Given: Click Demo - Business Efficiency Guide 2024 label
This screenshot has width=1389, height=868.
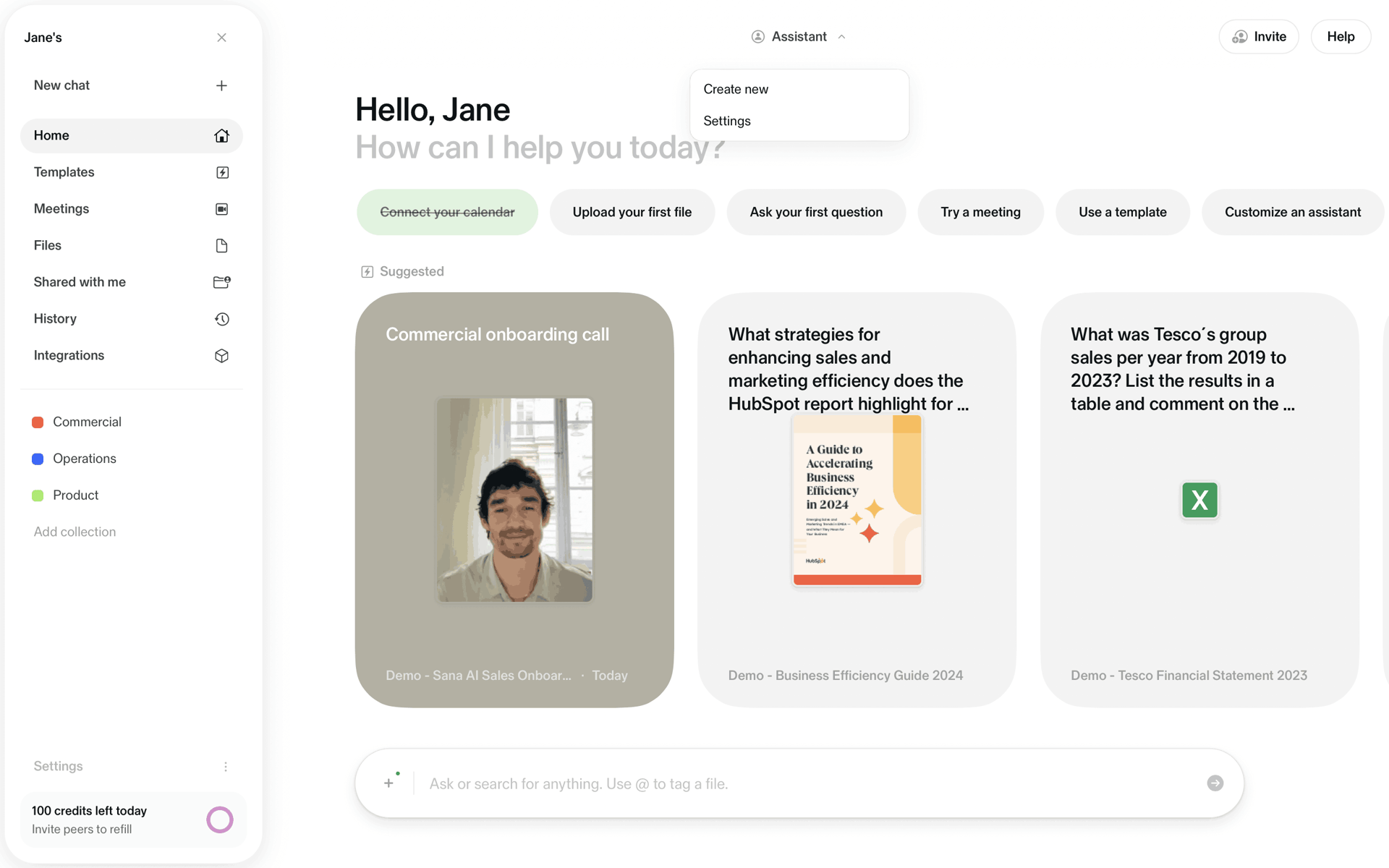Looking at the screenshot, I should tap(845, 676).
